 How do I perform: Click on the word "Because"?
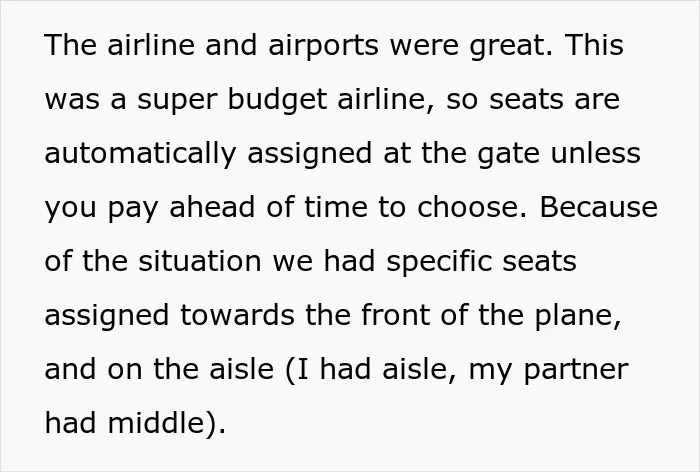[599, 207]
